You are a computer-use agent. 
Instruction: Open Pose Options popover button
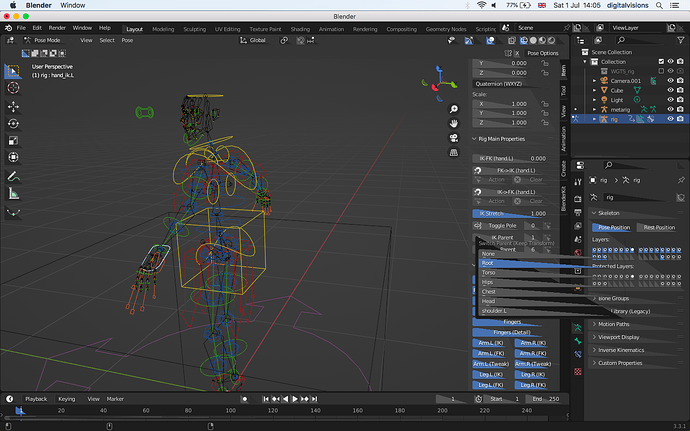click(x=543, y=53)
